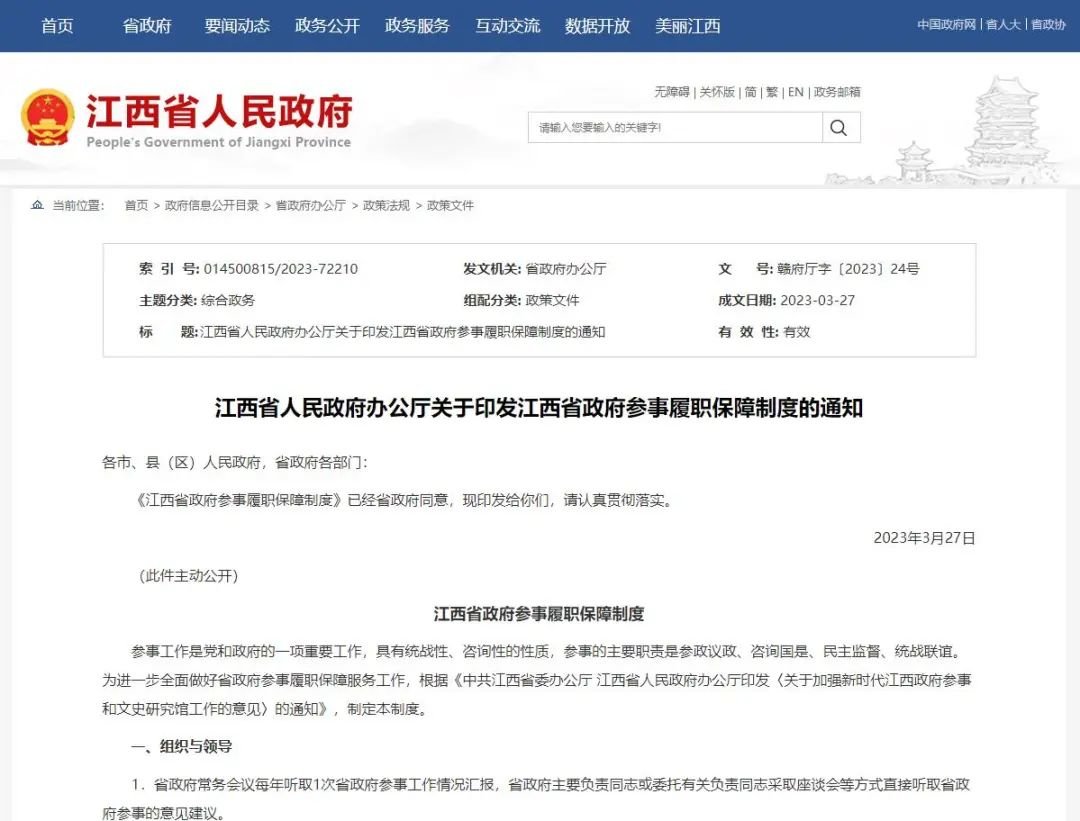Visit the 美丽江西 section
This screenshot has height=821, width=1080.
[x=687, y=26]
